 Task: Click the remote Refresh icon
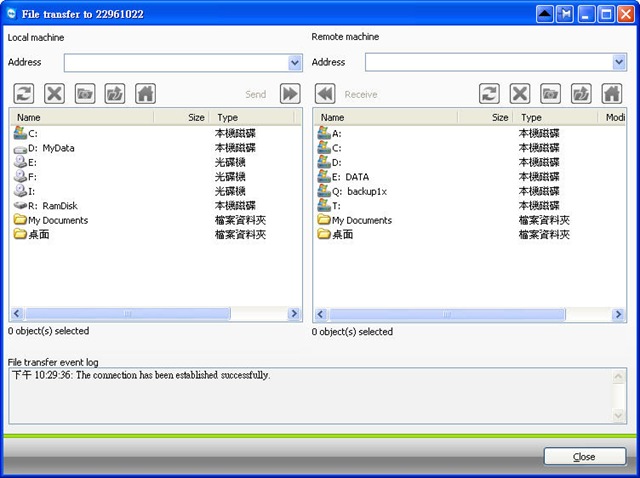pyautogui.click(x=489, y=94)
